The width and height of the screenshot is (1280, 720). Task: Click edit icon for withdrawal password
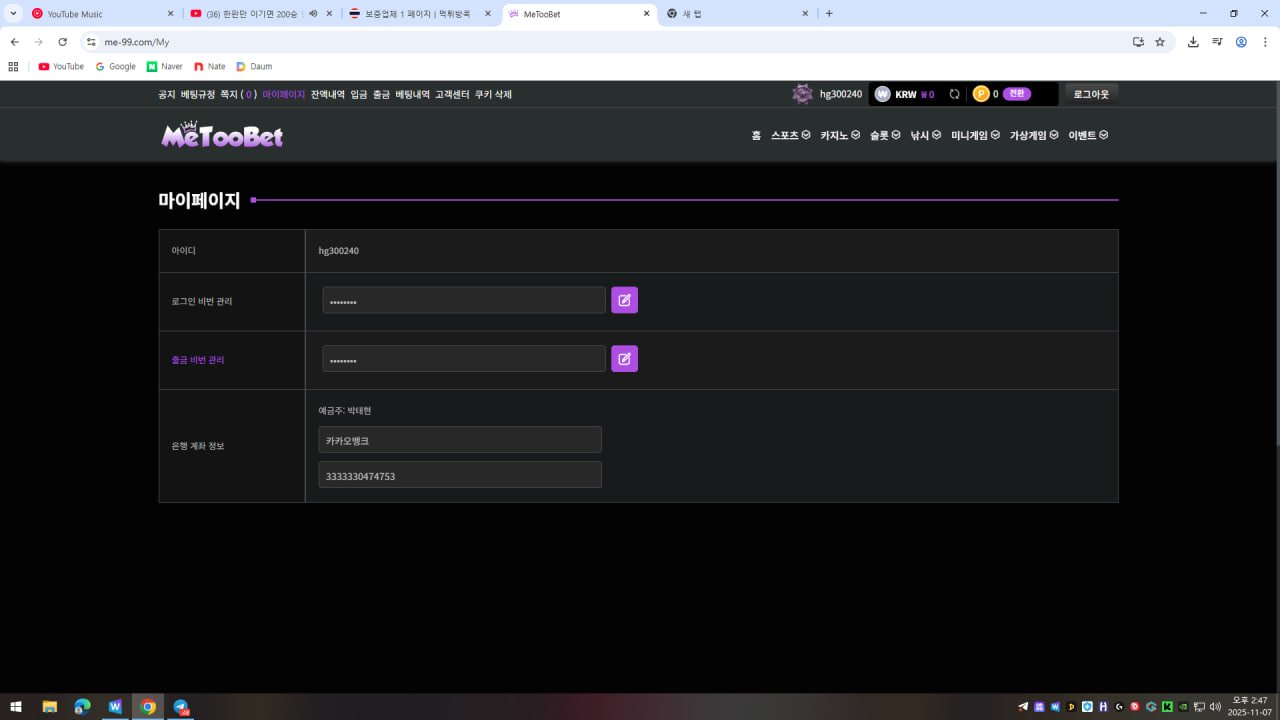[x=624, y=359]
